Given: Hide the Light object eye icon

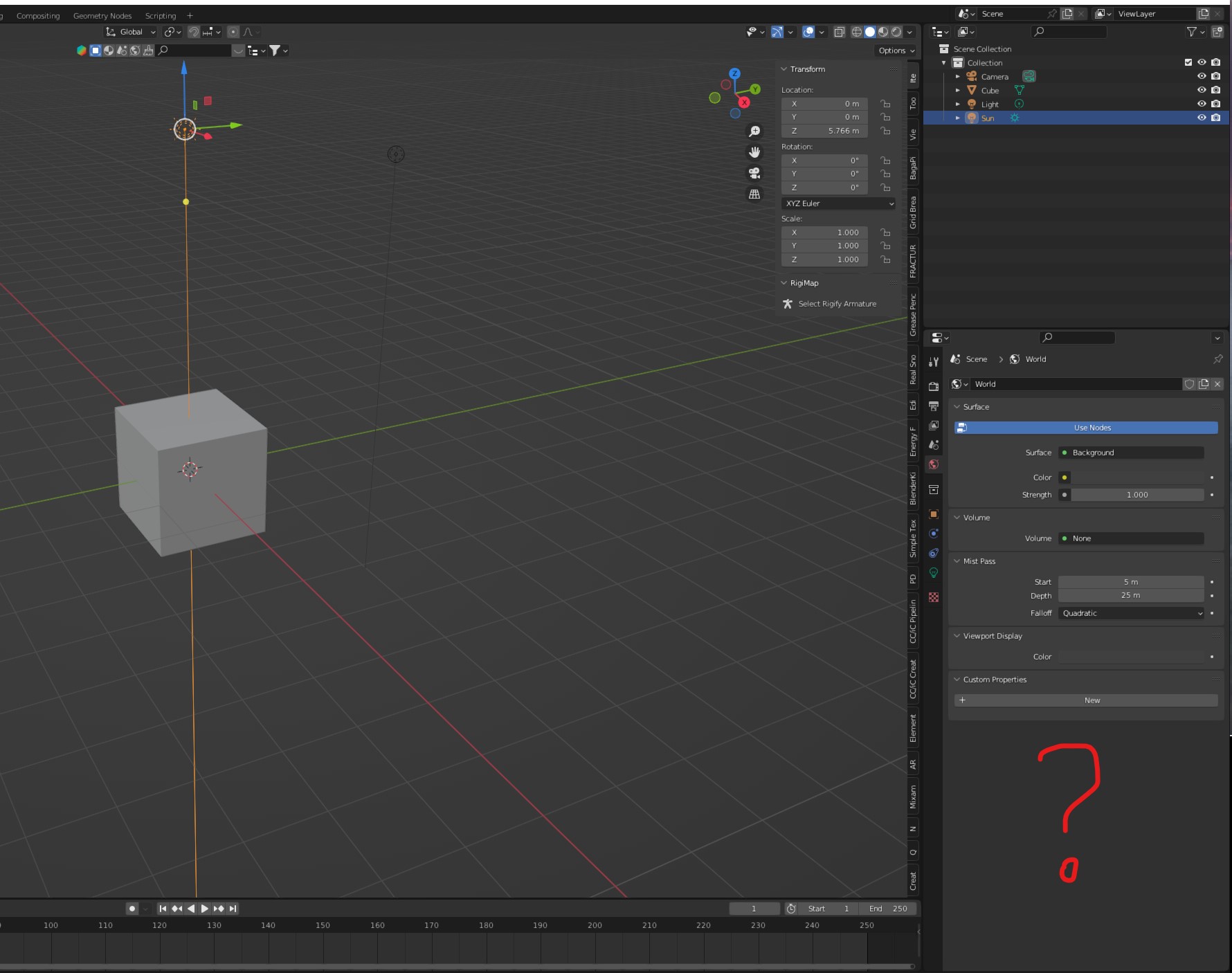Looking at the screenshot, I should [1202, 104].
